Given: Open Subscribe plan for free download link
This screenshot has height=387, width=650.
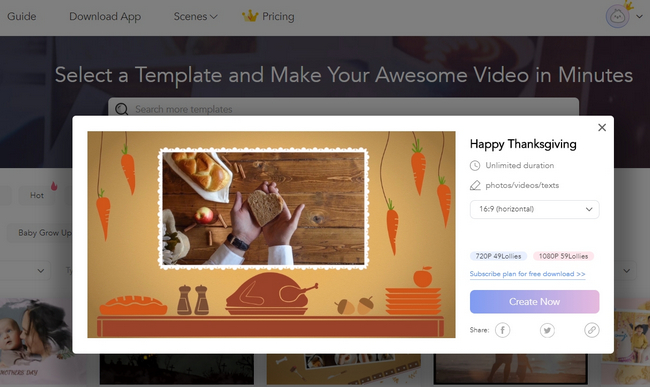Looking at the screenshot, I should [527, 274].
